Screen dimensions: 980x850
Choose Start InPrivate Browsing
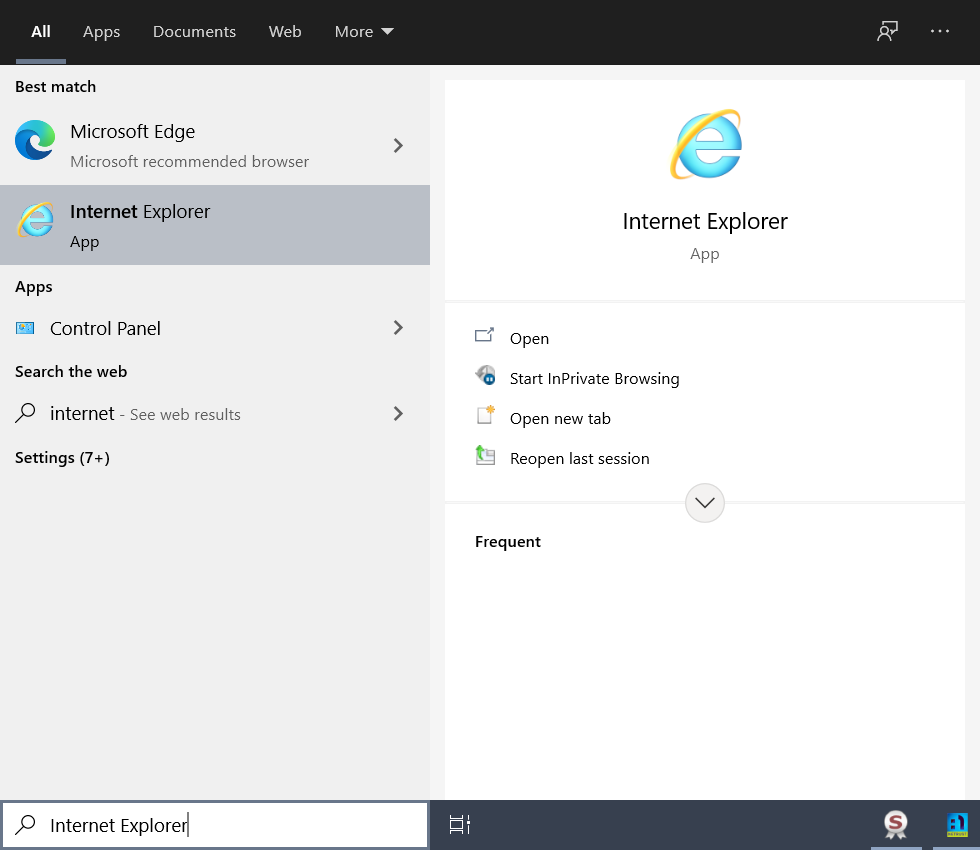(594, 378)
